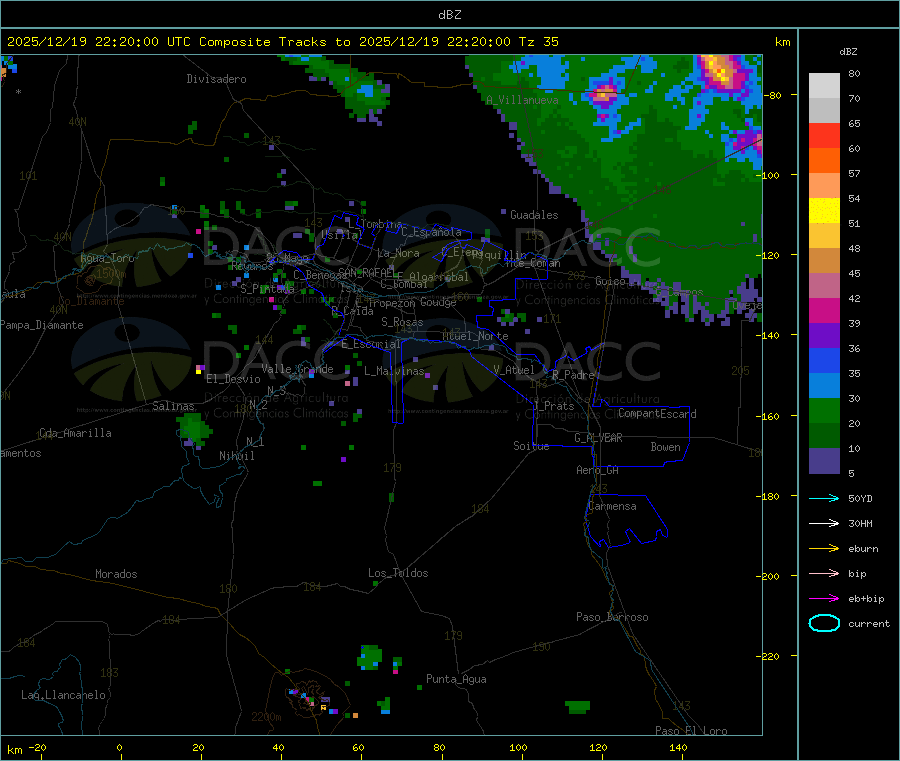900x761 pixels.
Task: Click the green echo cell near Salinas
Action: (x=194, y=429)
